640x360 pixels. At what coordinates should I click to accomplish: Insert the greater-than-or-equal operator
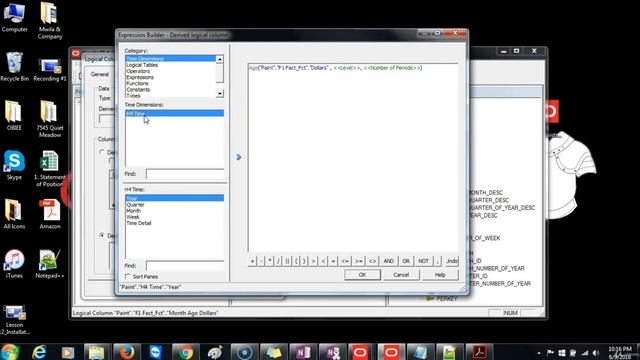[359, 261]
